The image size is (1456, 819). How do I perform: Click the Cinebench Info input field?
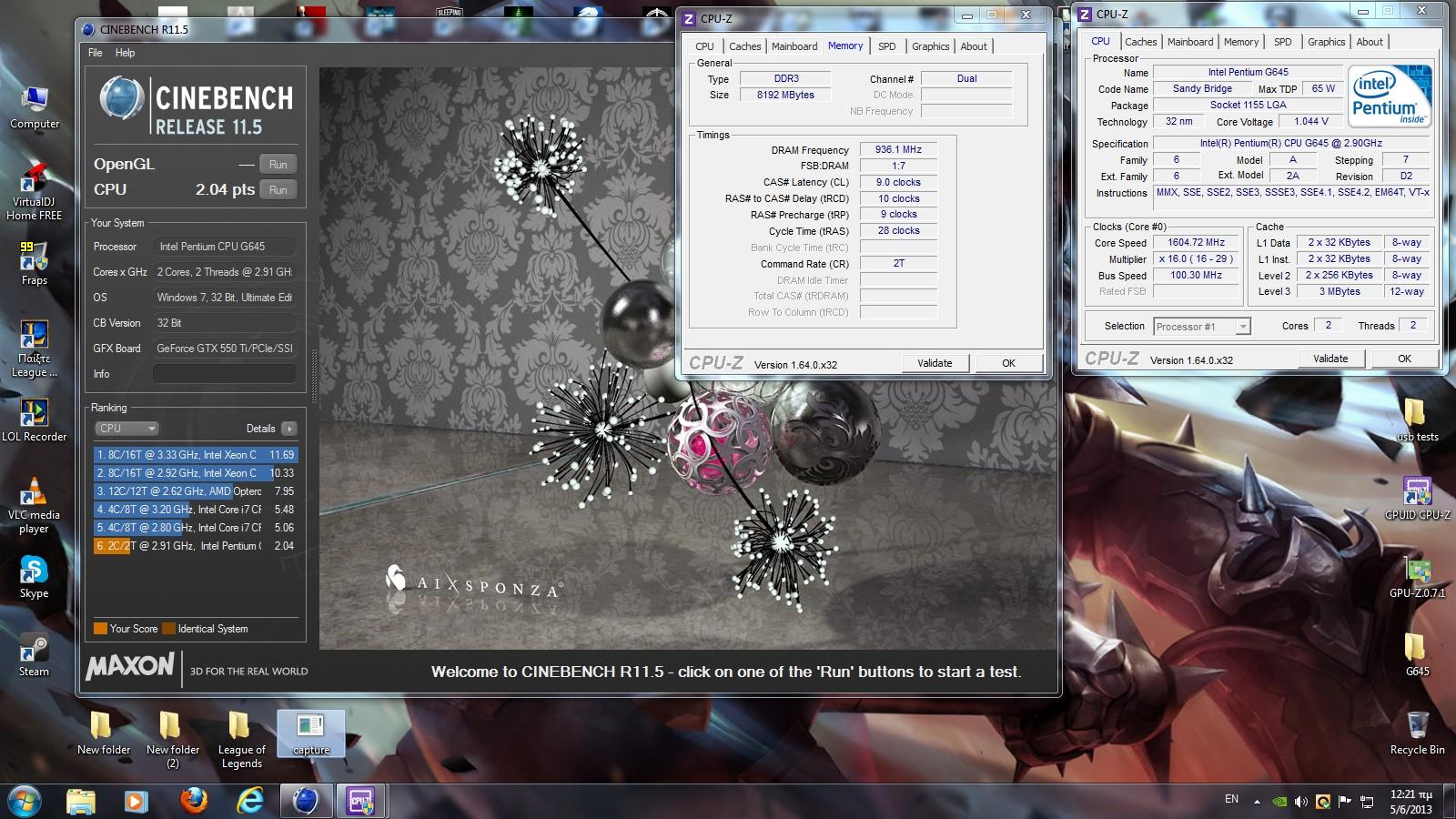[x=224, y=374]
